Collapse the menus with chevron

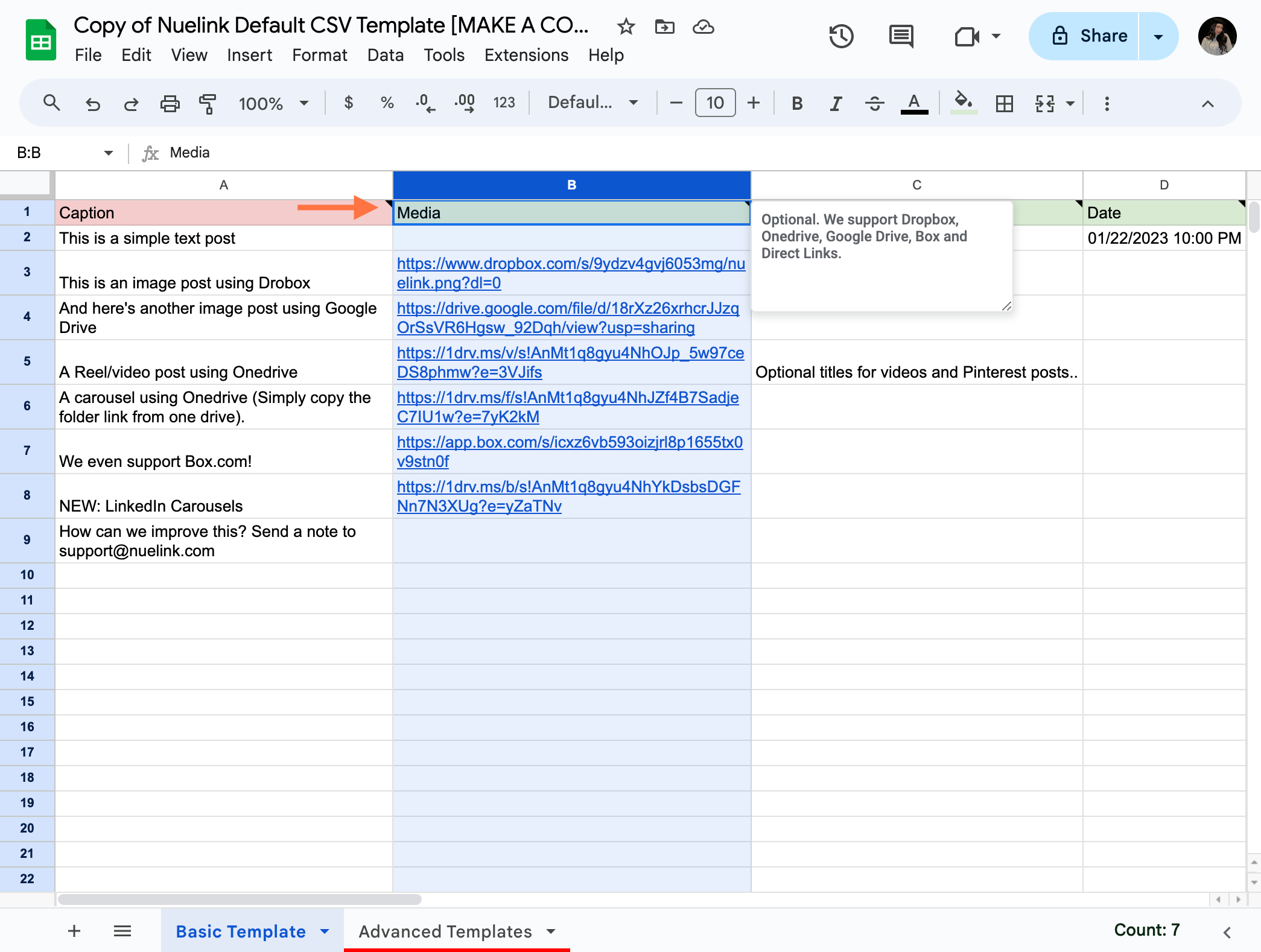[x=1207, y=104]
